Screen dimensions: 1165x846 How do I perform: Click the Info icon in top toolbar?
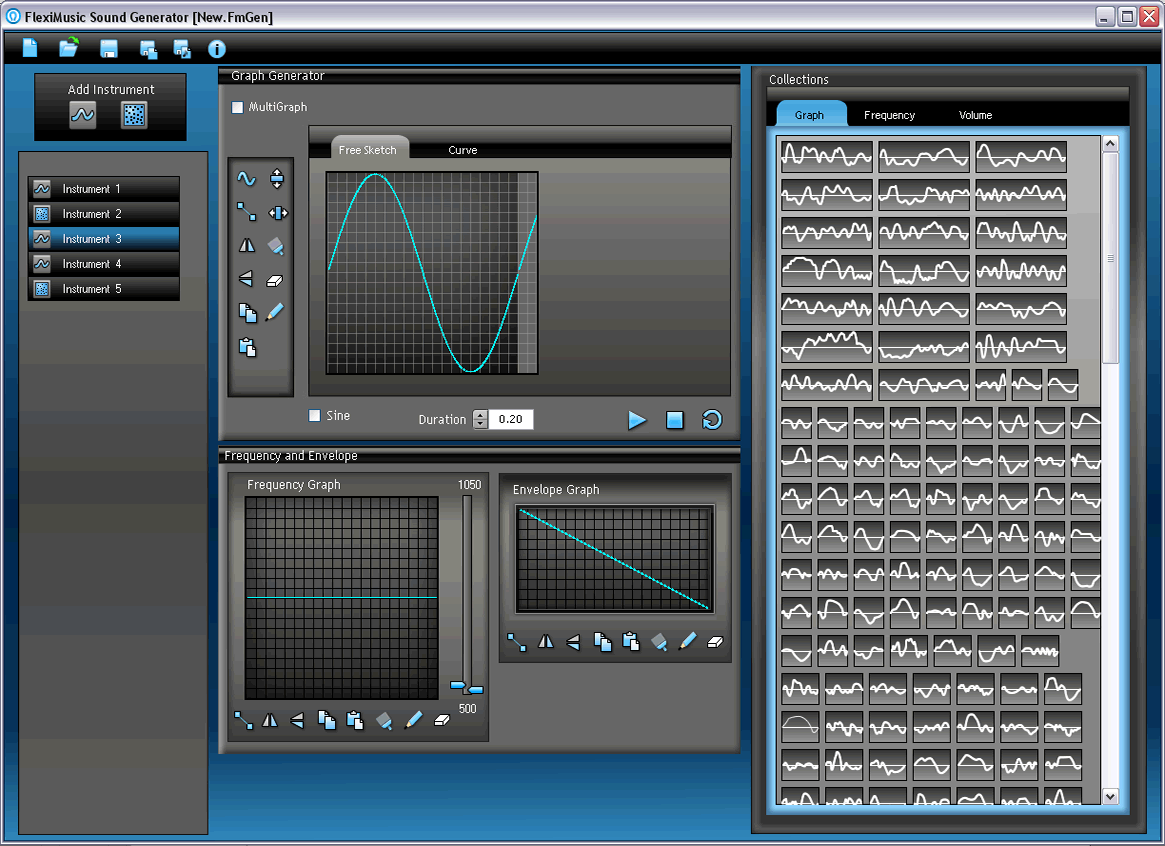217,49
